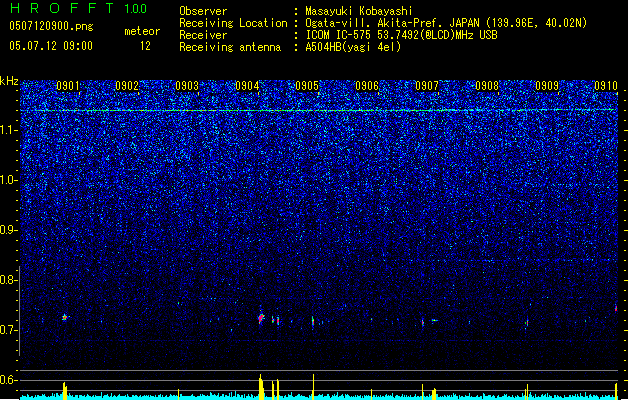Click the meteor echo between 0908 and 0909
The height and width of the screenshot is (400, 629).
click(527, 323)
